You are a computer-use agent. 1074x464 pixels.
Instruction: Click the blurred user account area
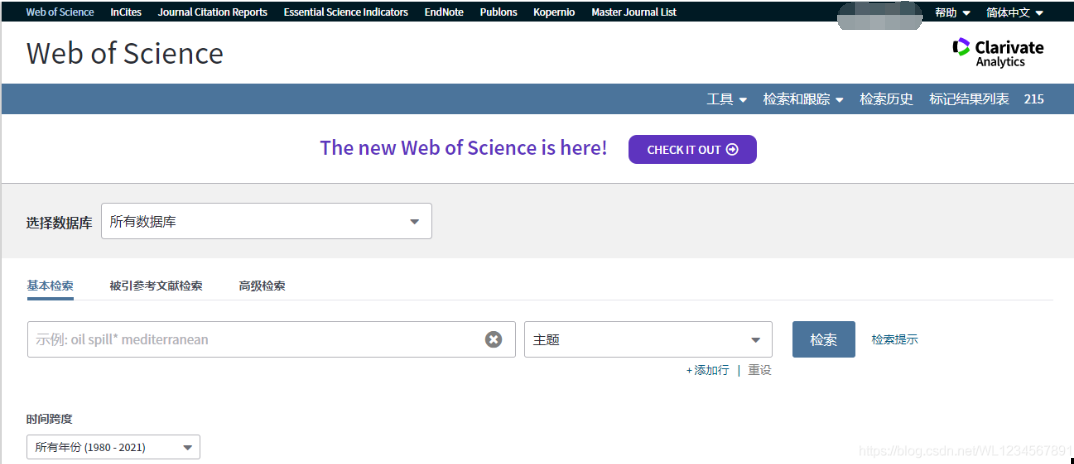tap(879, 16)
